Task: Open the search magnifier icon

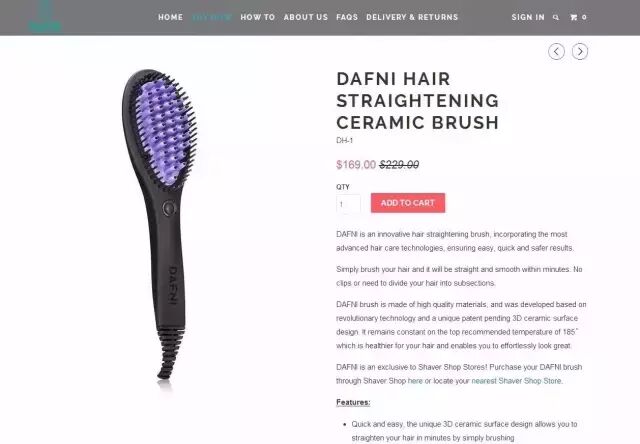Action: (556, 17)
